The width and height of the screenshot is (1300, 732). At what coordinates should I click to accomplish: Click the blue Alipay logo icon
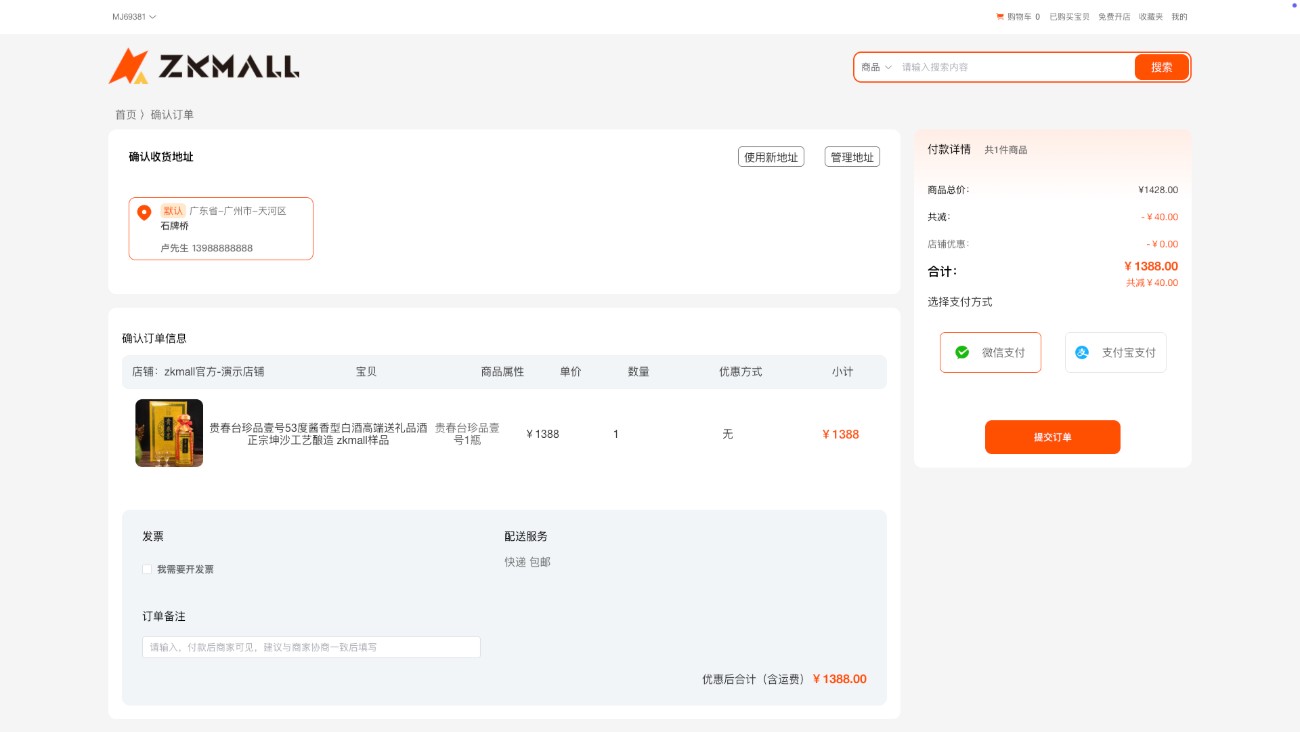pyautogui.click(x=1082, y=352)
